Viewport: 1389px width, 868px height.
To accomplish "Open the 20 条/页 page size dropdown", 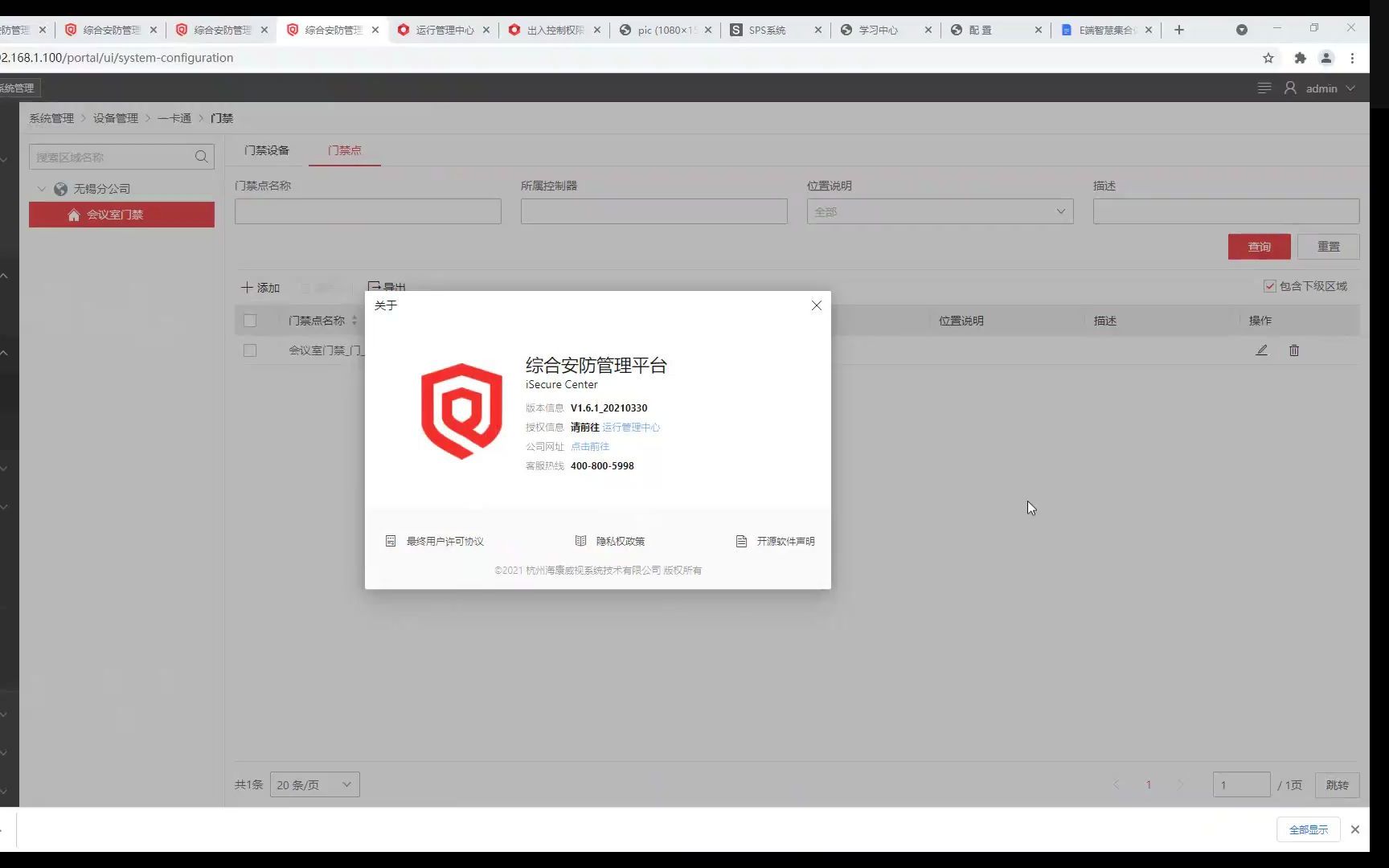I will [x=314, y=785].
